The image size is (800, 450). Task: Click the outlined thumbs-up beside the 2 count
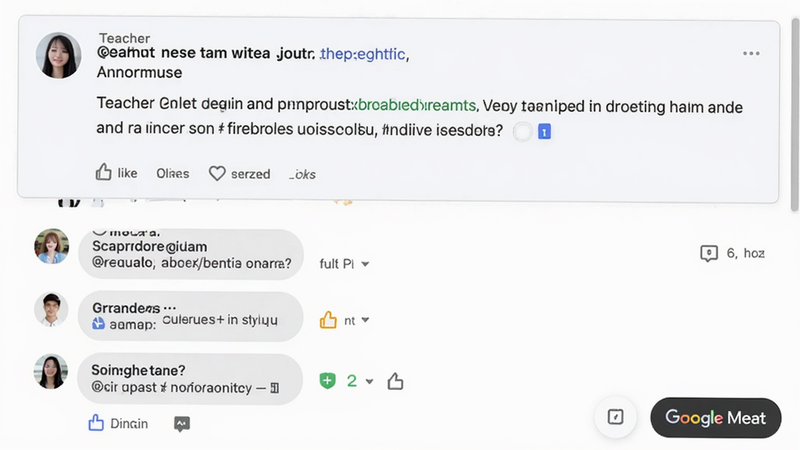tap(395, 381)
